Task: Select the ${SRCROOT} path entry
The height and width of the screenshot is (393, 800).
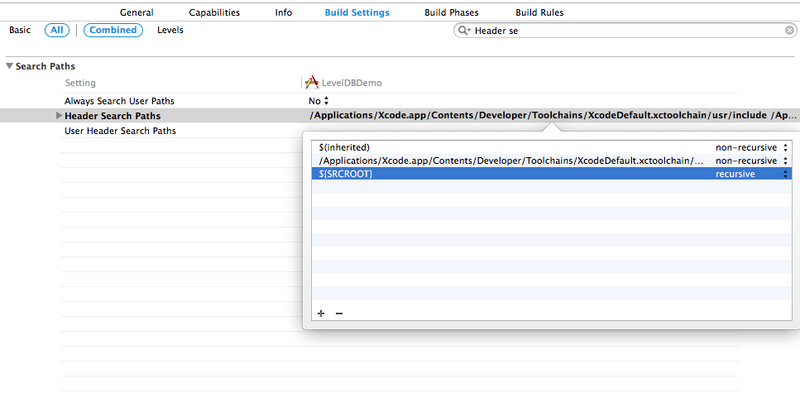Action: (345, 174)
